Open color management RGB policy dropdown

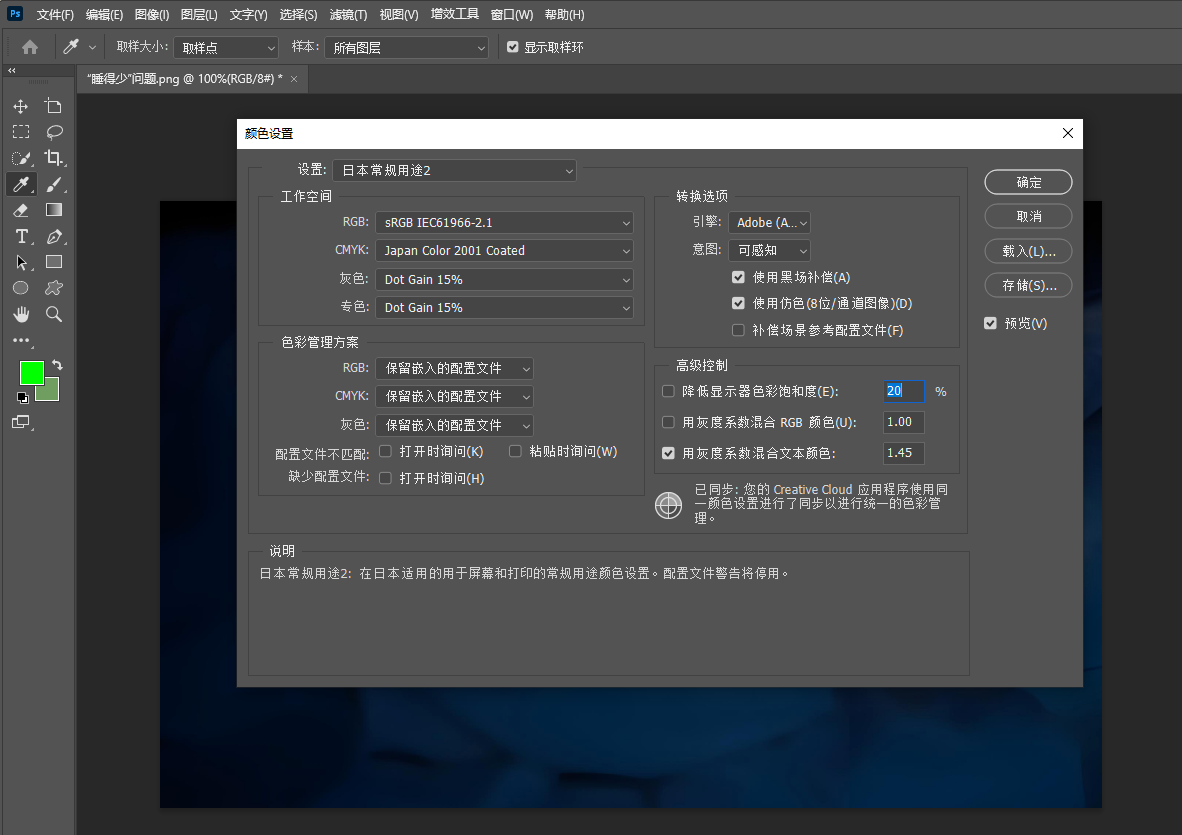(455, 369)
